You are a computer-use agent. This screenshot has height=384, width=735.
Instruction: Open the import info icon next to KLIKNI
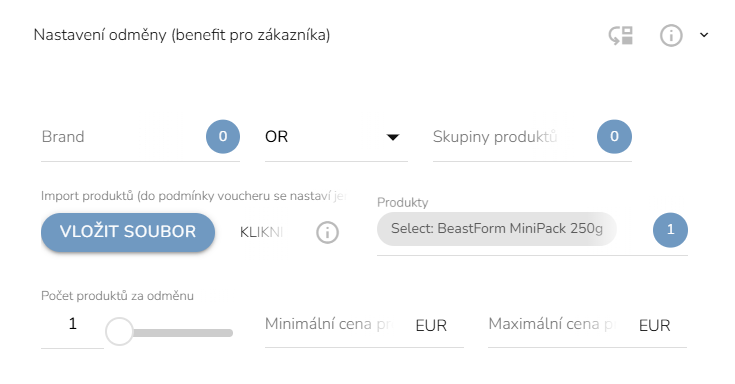tap(327, 232)
